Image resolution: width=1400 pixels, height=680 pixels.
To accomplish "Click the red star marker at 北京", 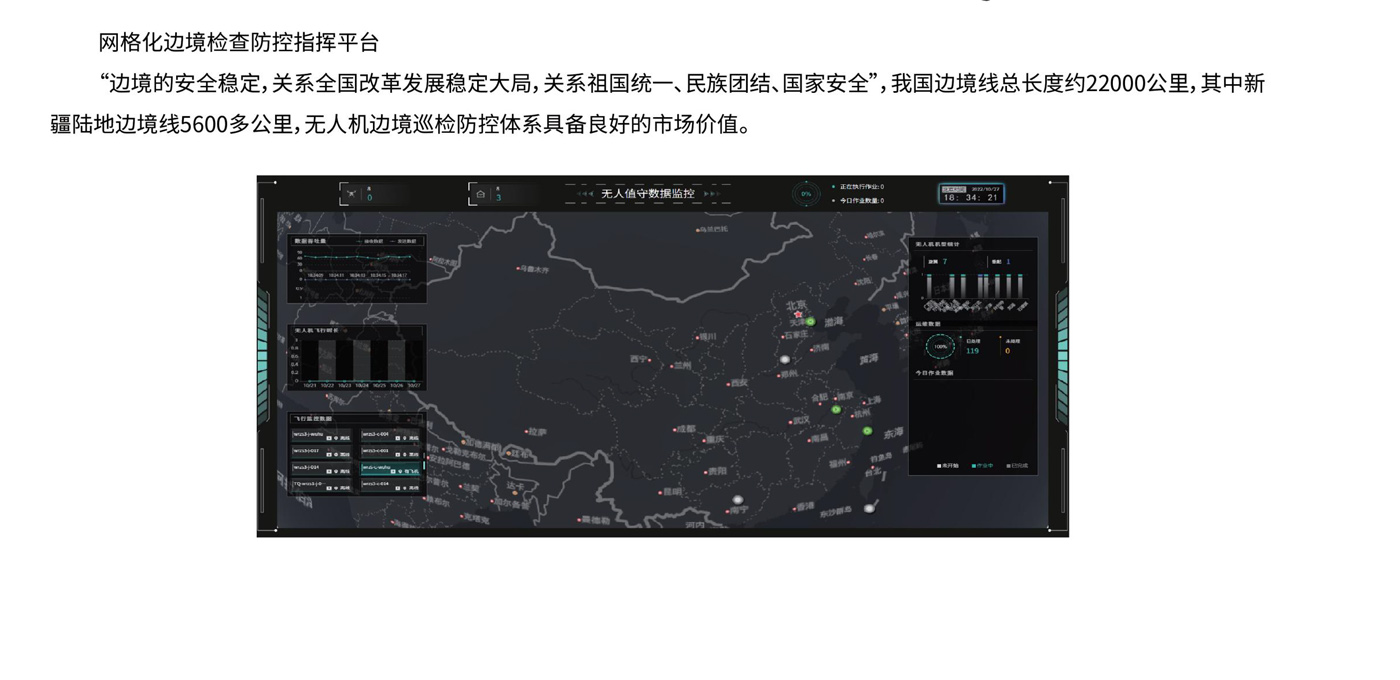I will click(x=798, y=315).
